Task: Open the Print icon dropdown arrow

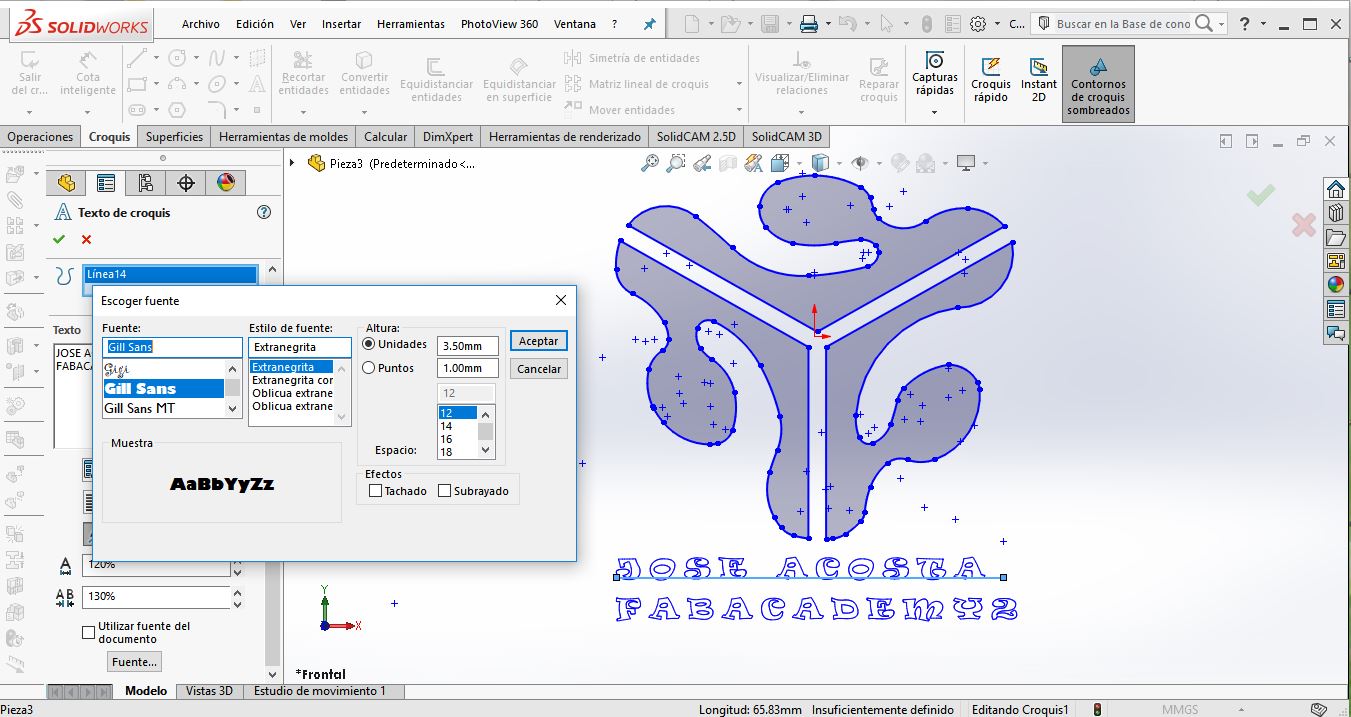Action: click(827, 24)
